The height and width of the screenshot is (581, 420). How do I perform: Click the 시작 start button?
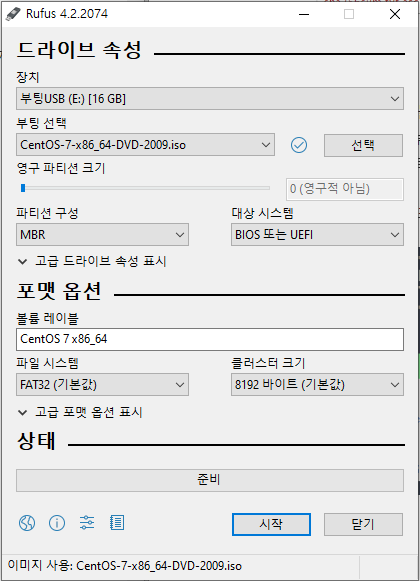pos(271,524)
